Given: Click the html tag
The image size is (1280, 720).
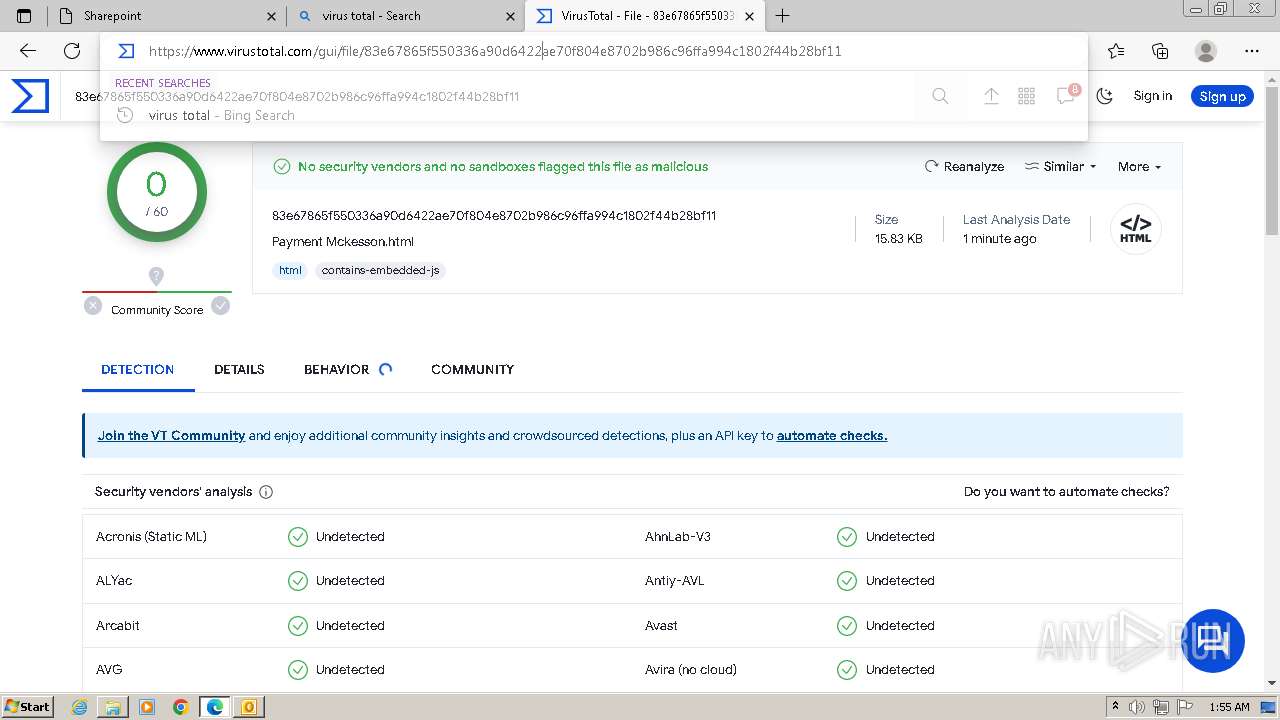Looking at the screenshot, I should (x=290, y=270).
